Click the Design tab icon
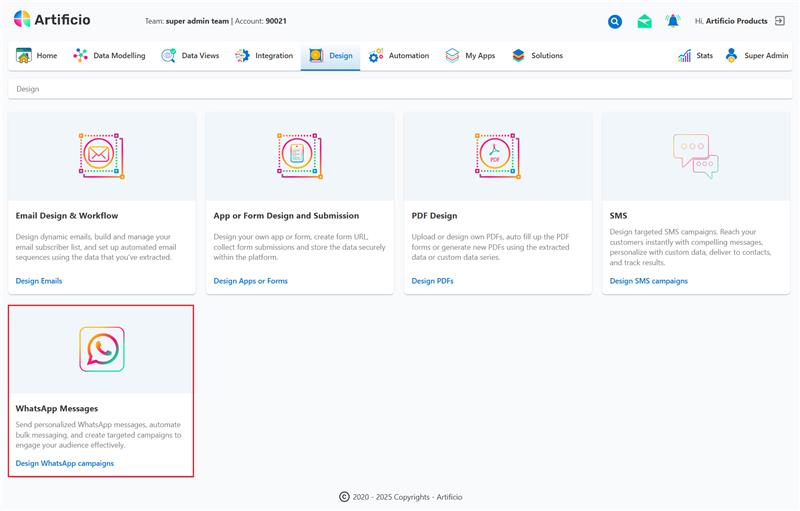Screen dimensions: 800x511 [x=316, y=56]
